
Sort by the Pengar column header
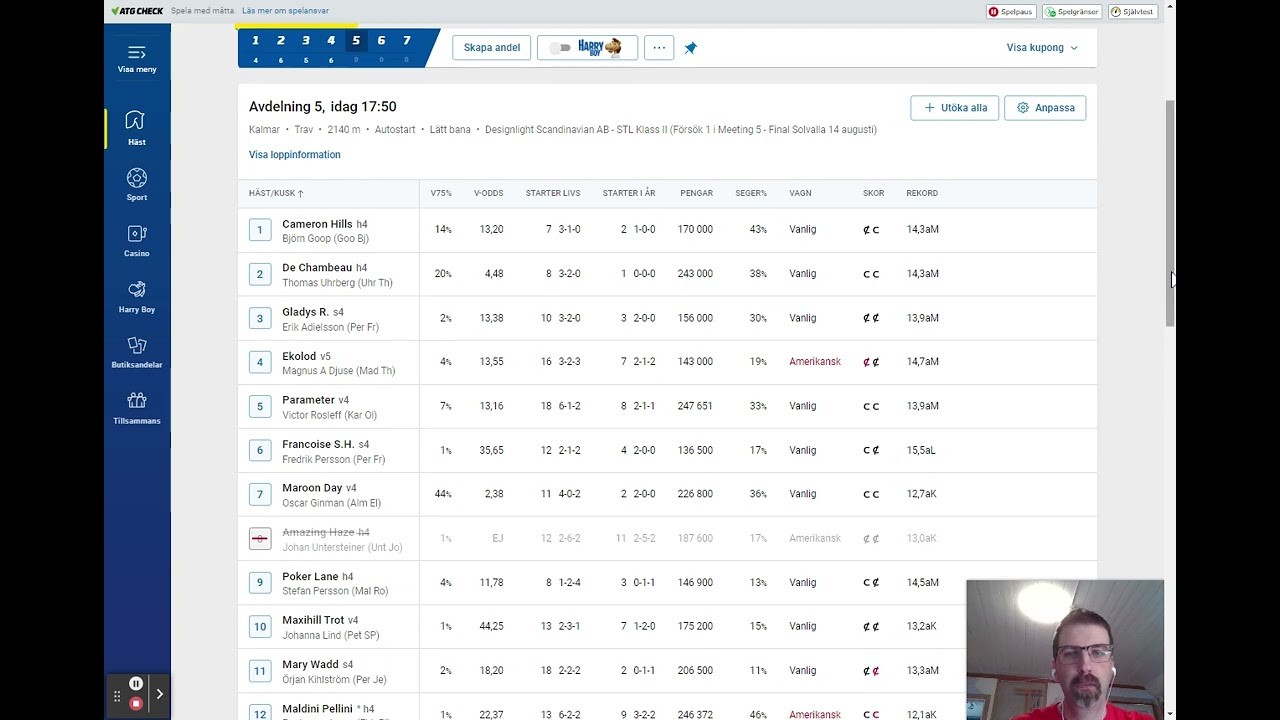click(696, 193)
